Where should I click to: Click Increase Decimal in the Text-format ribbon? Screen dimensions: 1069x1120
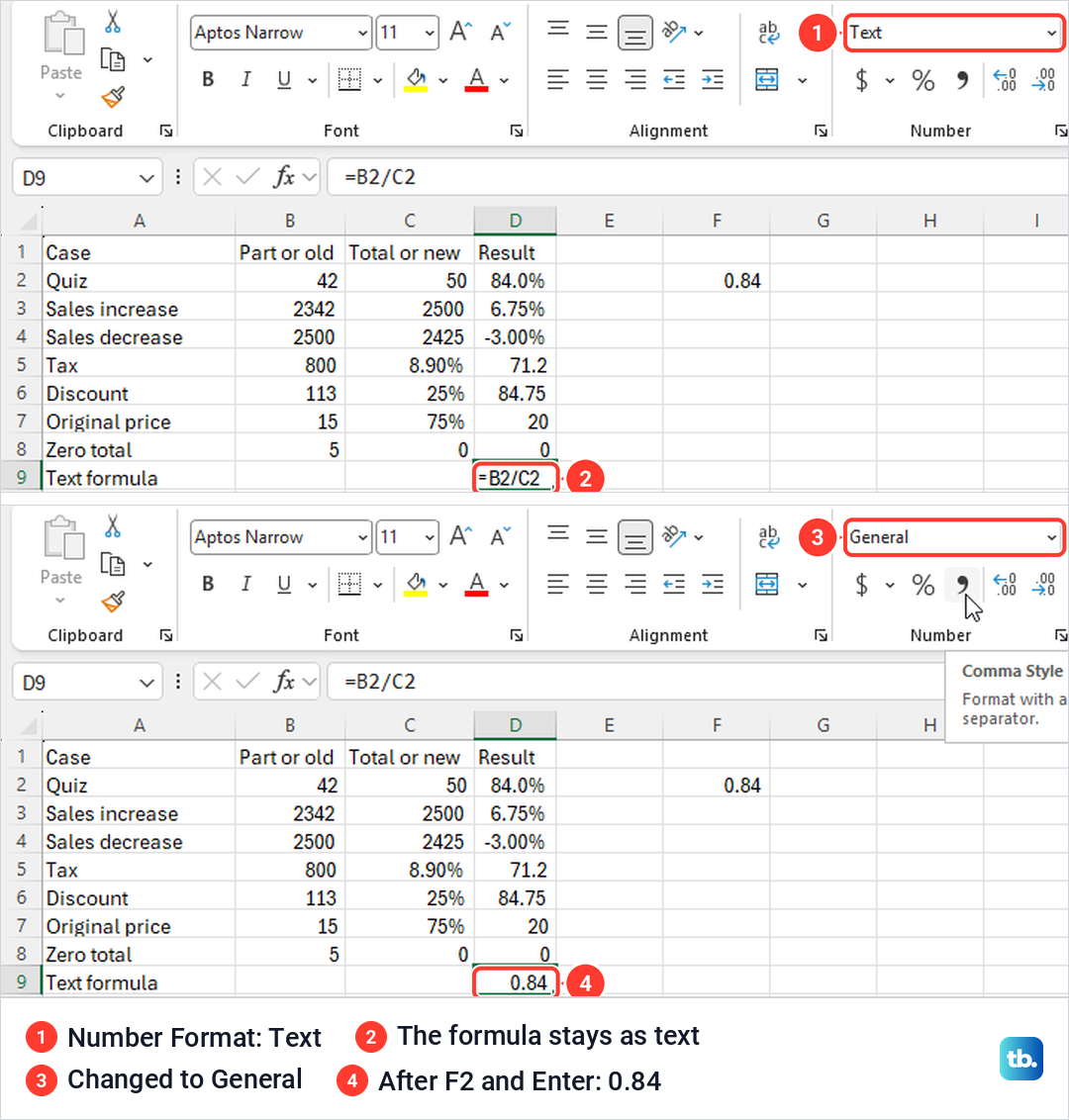click(1005, 79)
